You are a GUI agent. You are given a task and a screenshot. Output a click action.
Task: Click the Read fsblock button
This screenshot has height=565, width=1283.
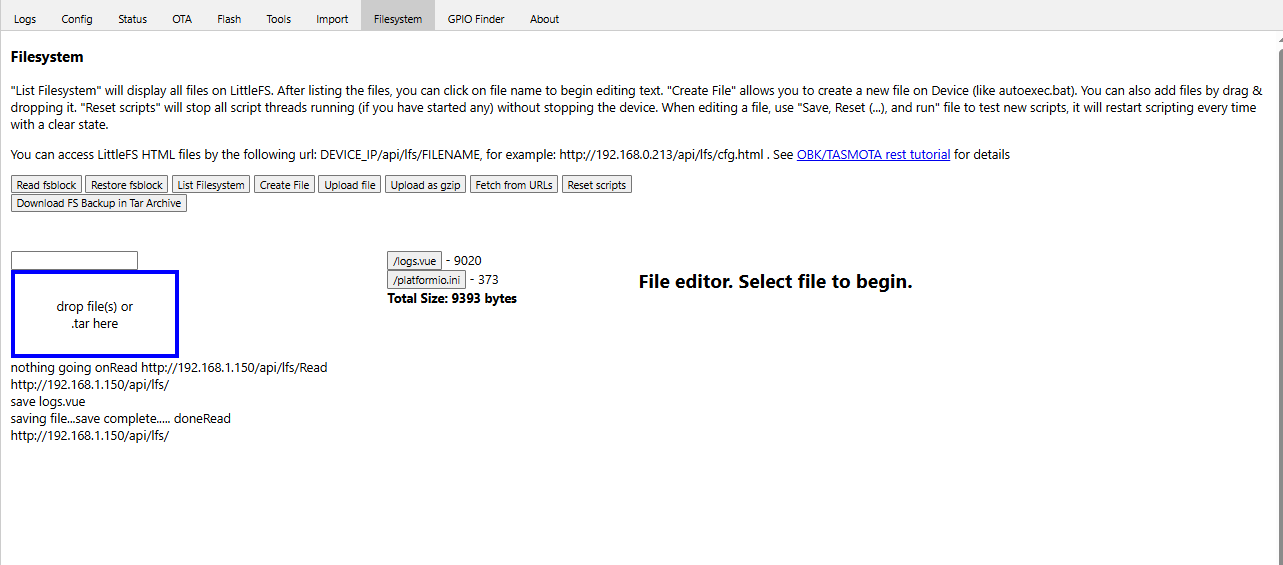tap(47, 185)
